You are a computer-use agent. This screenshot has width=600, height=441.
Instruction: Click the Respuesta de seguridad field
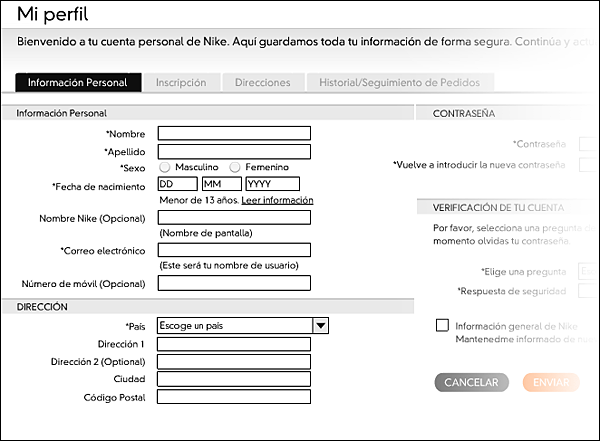coord(589,291)
